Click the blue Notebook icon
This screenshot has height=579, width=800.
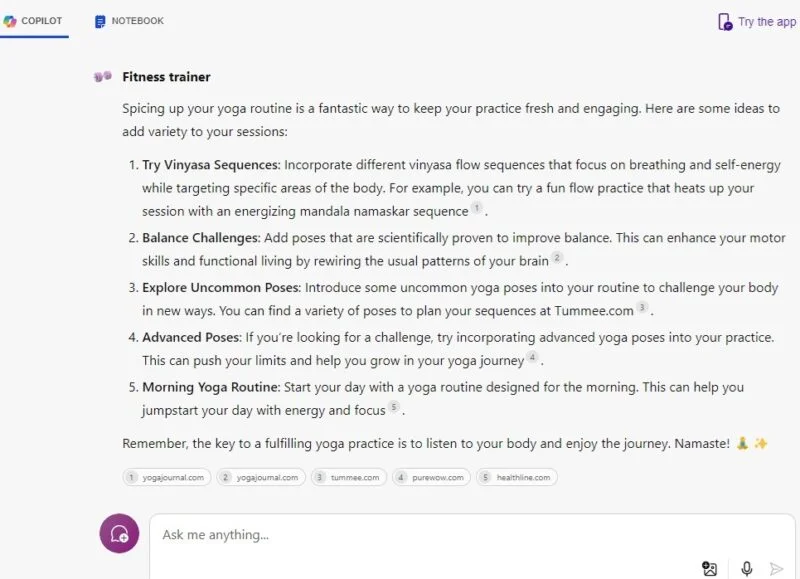click(100, 19)
